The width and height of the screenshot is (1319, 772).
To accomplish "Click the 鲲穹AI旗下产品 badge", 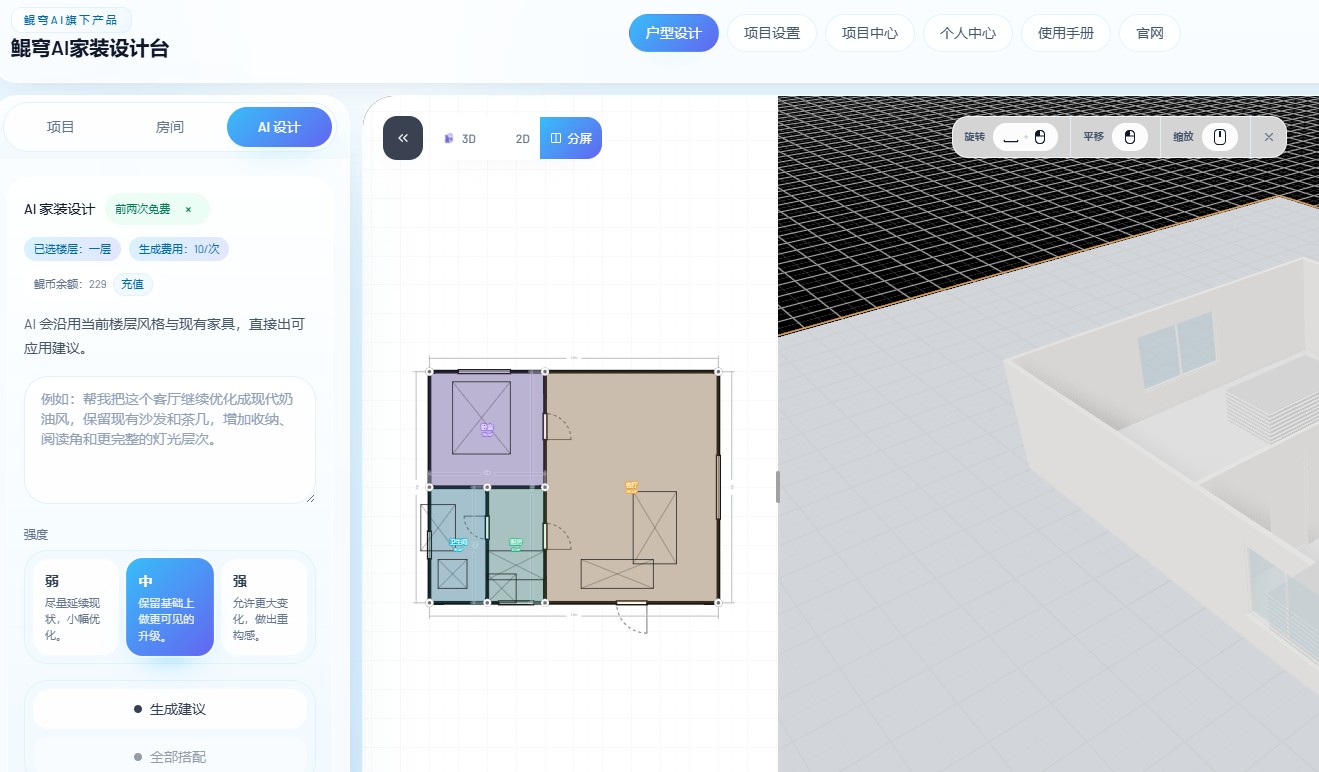I will point(71,20).
